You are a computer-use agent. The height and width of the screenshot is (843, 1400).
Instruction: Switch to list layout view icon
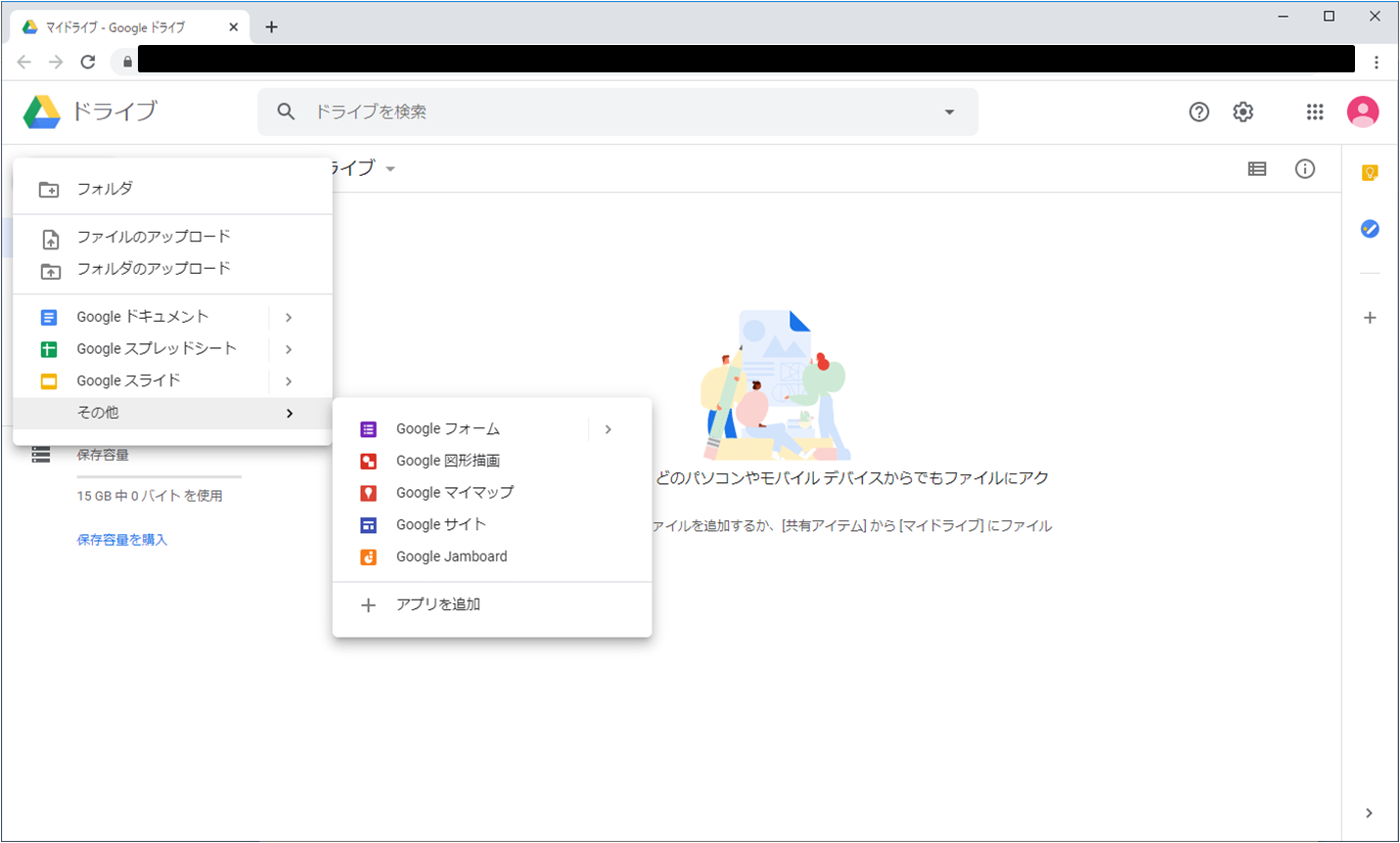tap(1257, 169)
